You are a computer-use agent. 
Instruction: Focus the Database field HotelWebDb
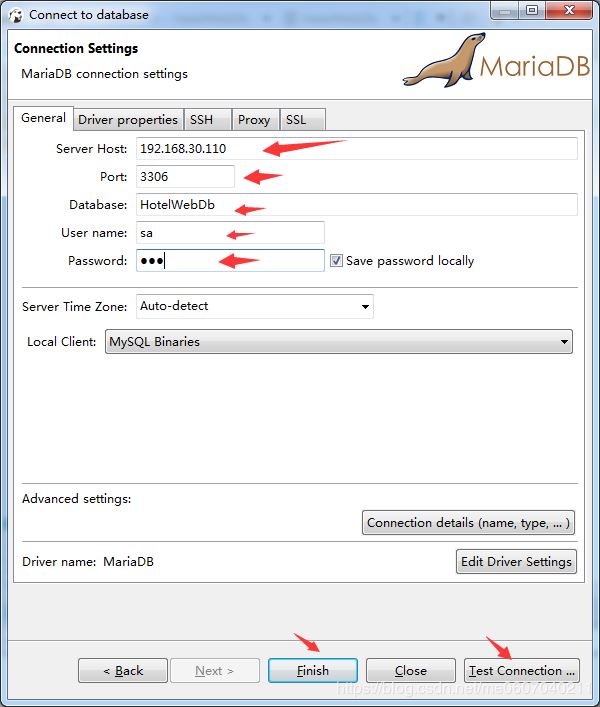(357, 205)
